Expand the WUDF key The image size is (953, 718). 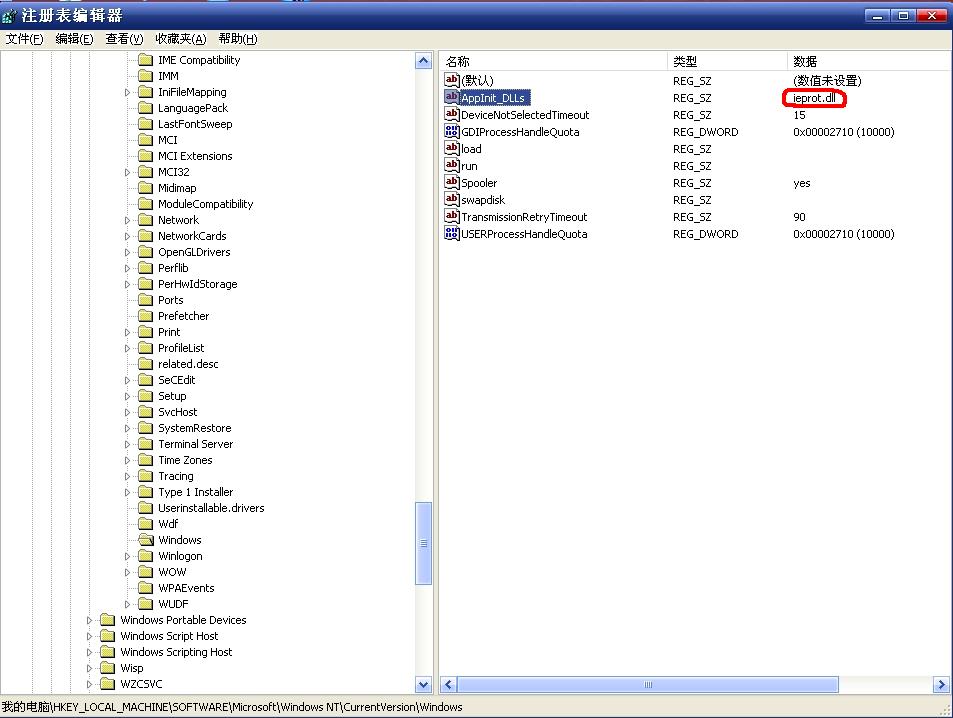pyautogui.click(x=127, y=604)
